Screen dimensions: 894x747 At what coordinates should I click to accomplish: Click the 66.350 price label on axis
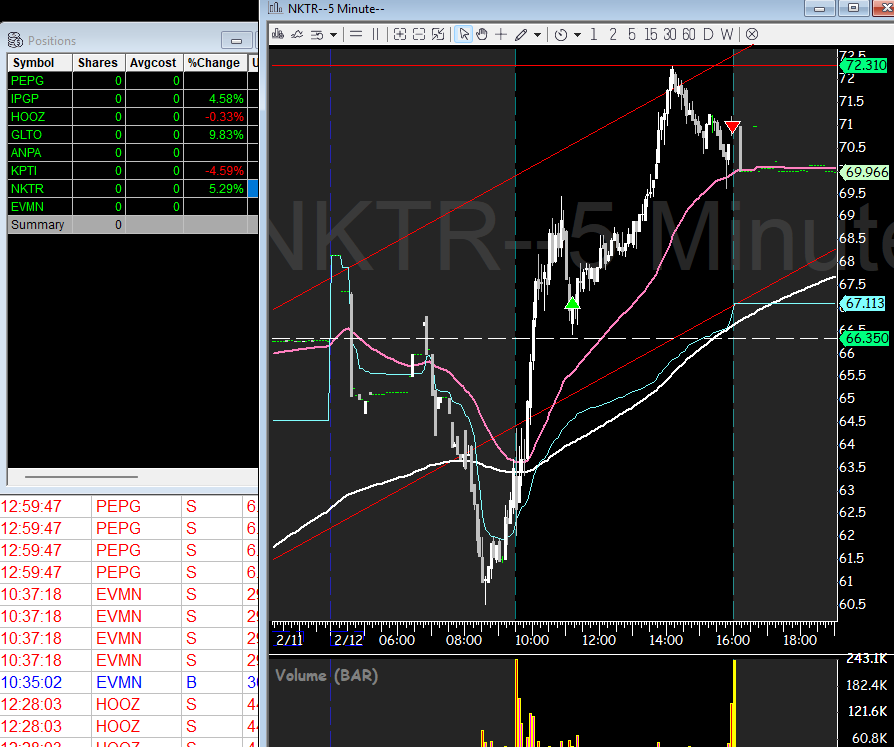(865, 338)
